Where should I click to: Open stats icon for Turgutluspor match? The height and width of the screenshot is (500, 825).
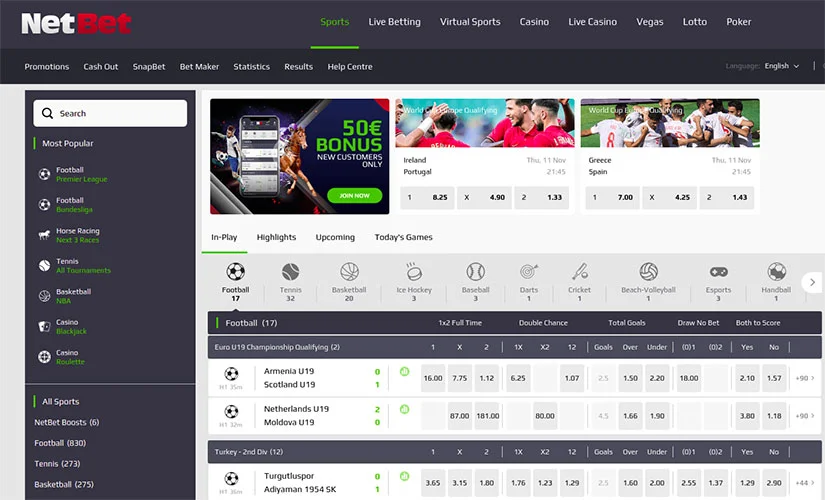click(x=404, y=476)
